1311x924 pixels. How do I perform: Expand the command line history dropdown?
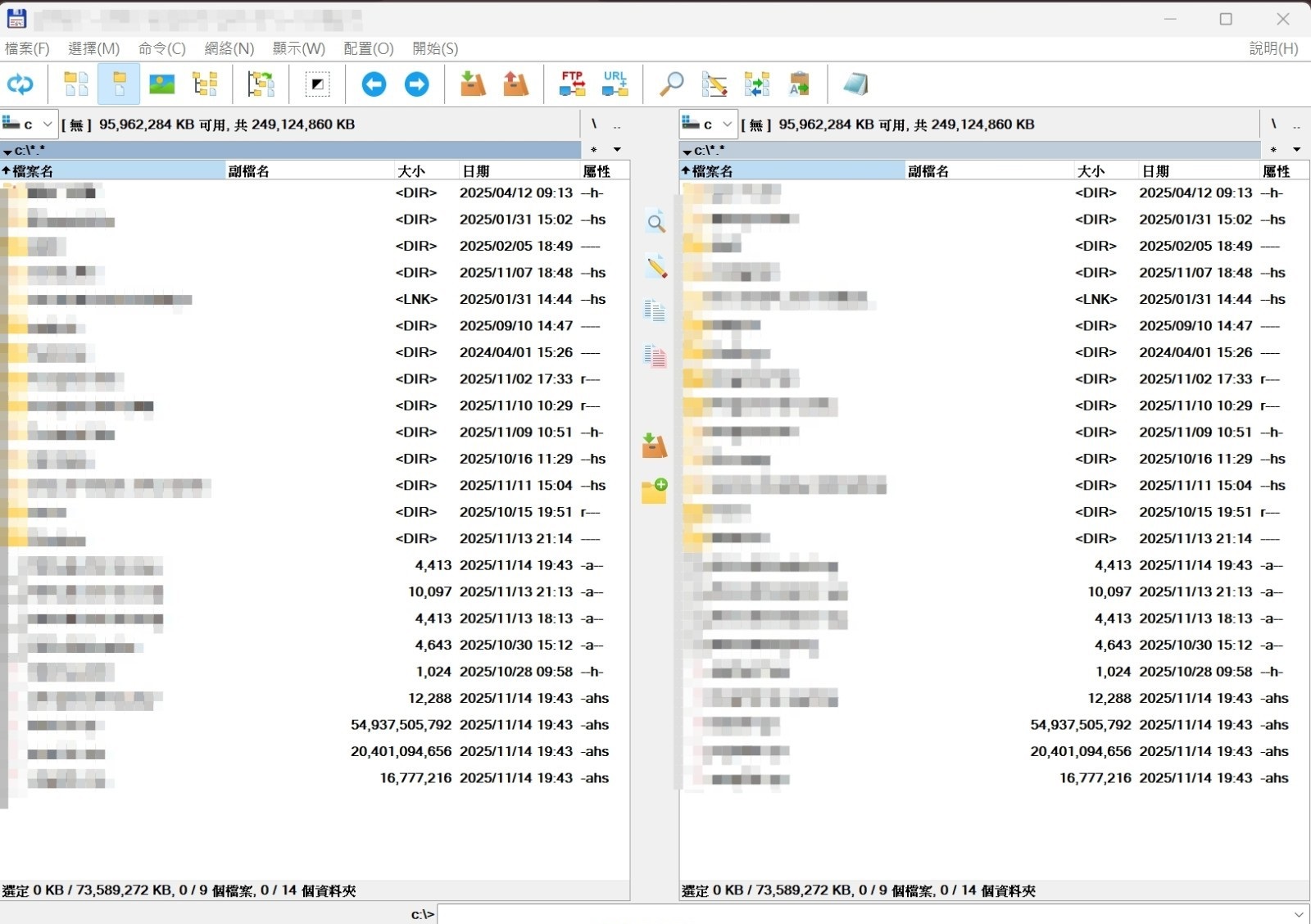pos(1299,914)
